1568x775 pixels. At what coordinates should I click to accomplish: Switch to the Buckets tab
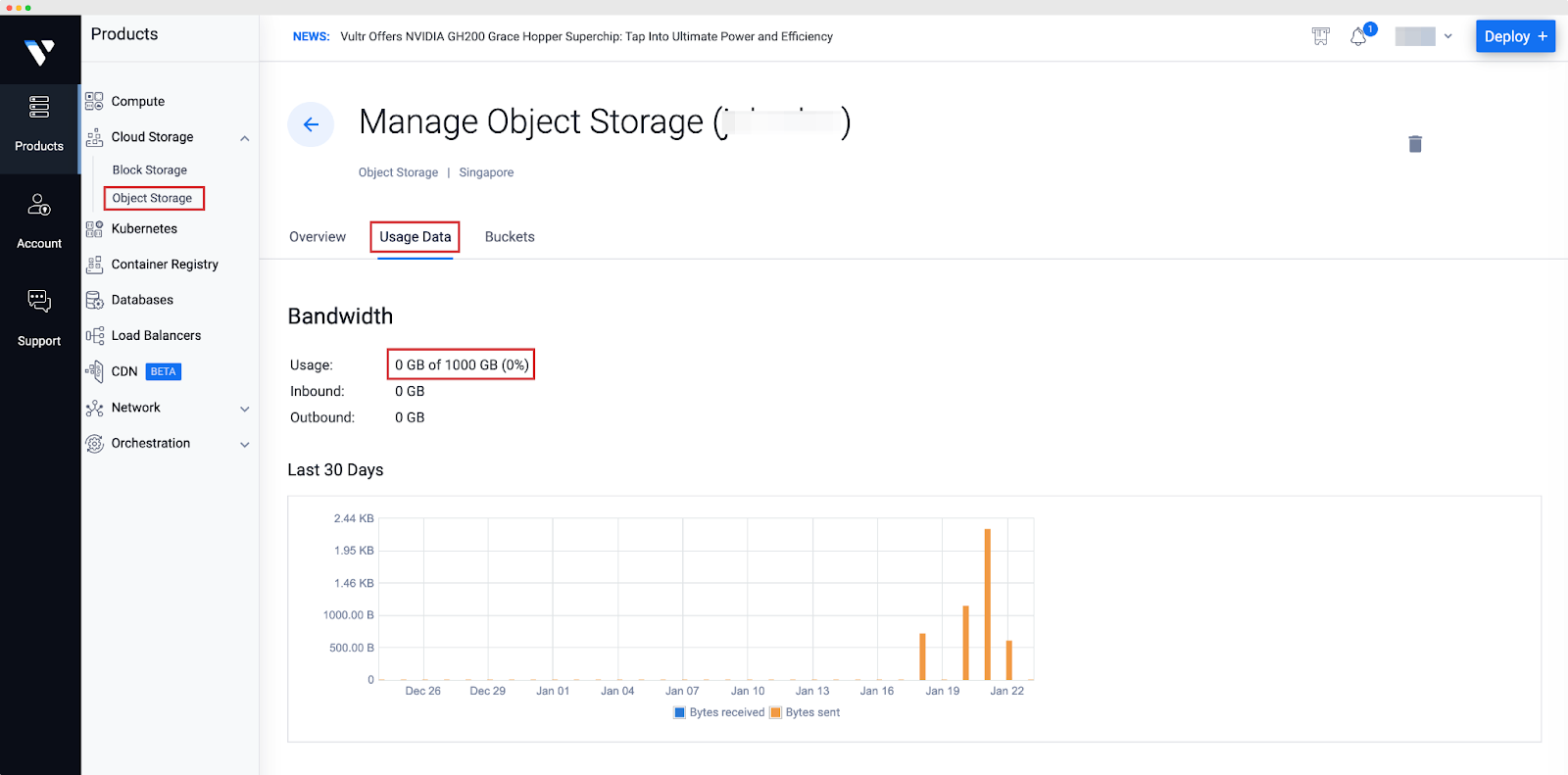coord(510,237)
